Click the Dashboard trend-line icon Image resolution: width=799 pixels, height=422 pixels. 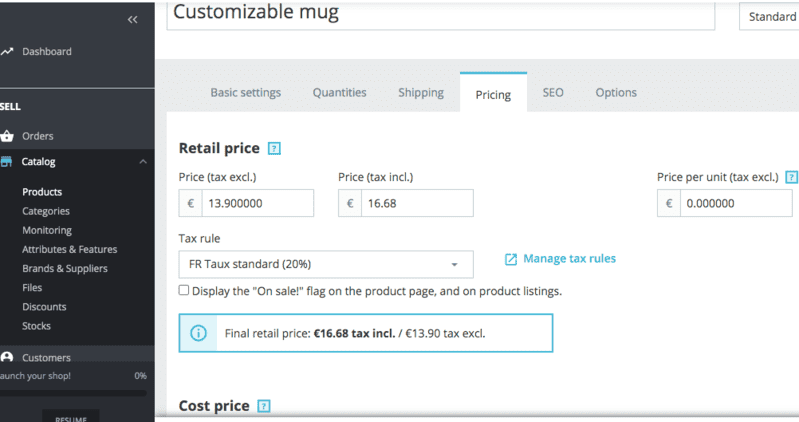(7, 51)
